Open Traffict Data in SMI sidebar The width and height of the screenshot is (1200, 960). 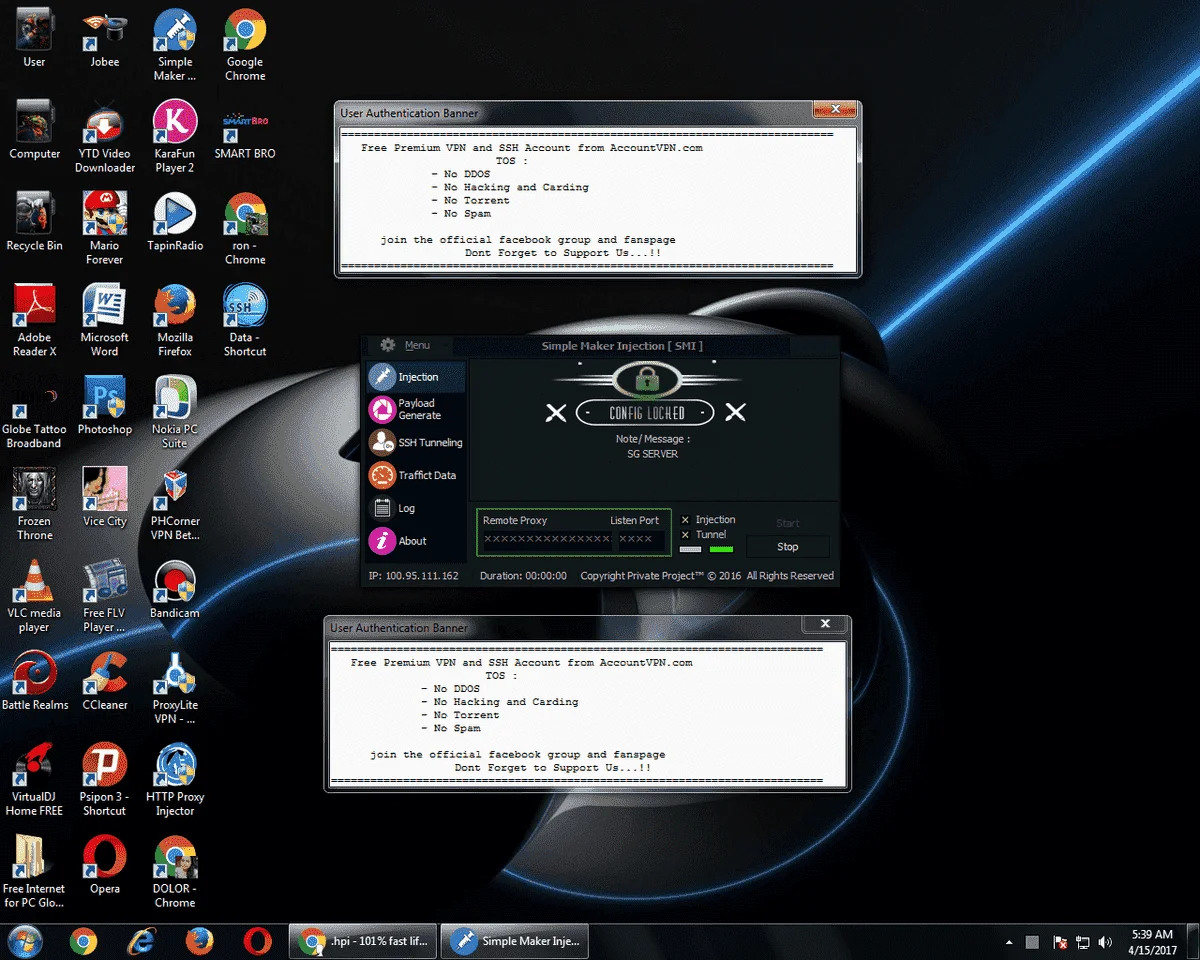point(415,475)
